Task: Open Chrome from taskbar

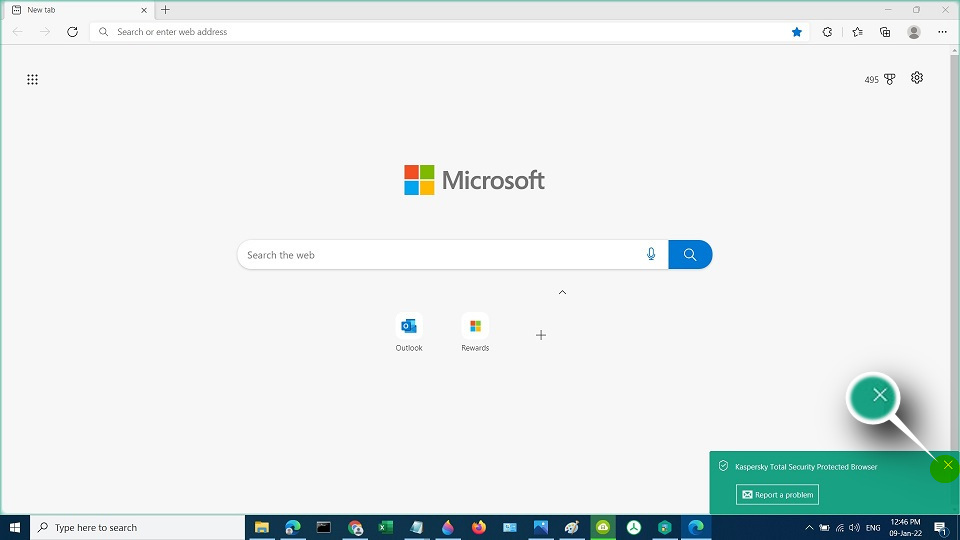Action: tap(354, 527)
